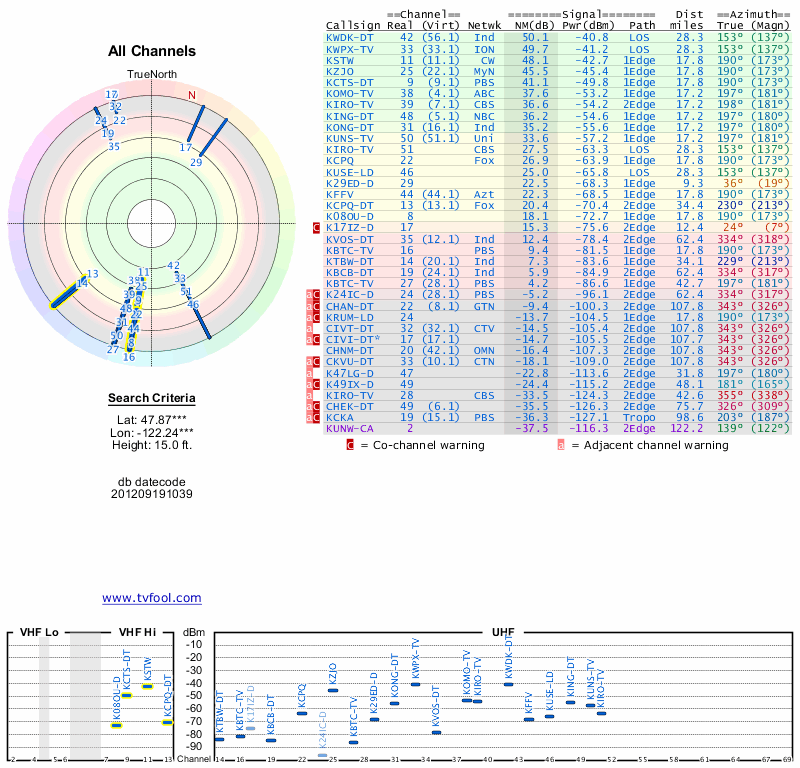Click the Callsign column header
The image size is (800, 768).
pos(353,24)
